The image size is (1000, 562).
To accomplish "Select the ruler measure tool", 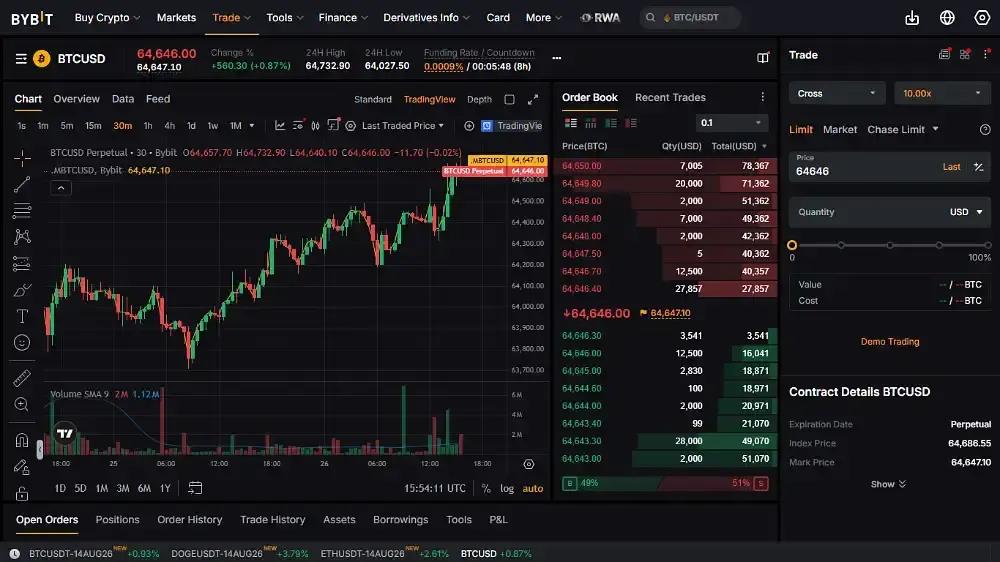I will [x=22, y=378].
